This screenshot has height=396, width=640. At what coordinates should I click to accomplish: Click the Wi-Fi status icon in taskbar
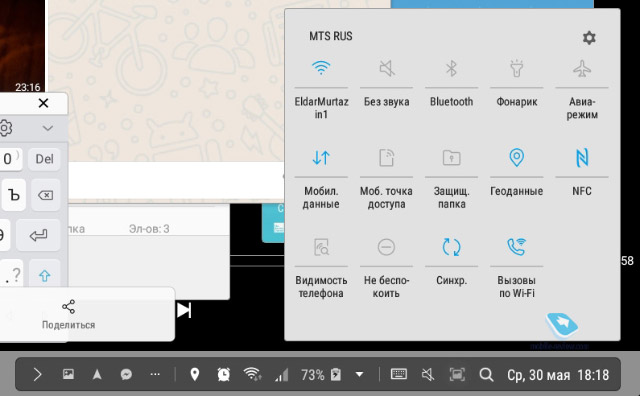tap(252, 374)
